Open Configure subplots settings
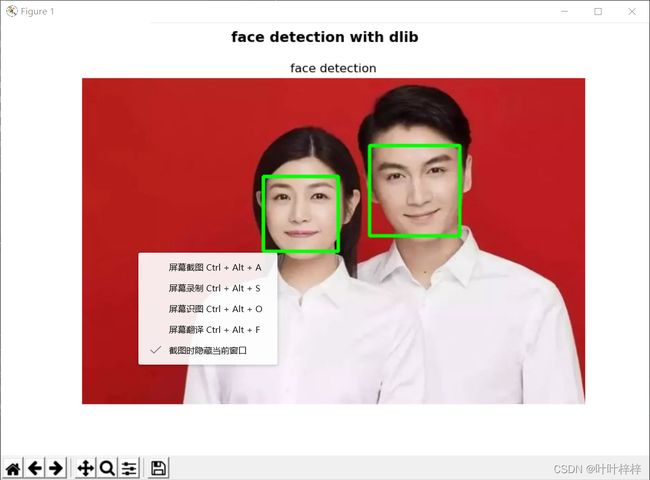This screenshot has height=480, width=650. tap(129, 468)
